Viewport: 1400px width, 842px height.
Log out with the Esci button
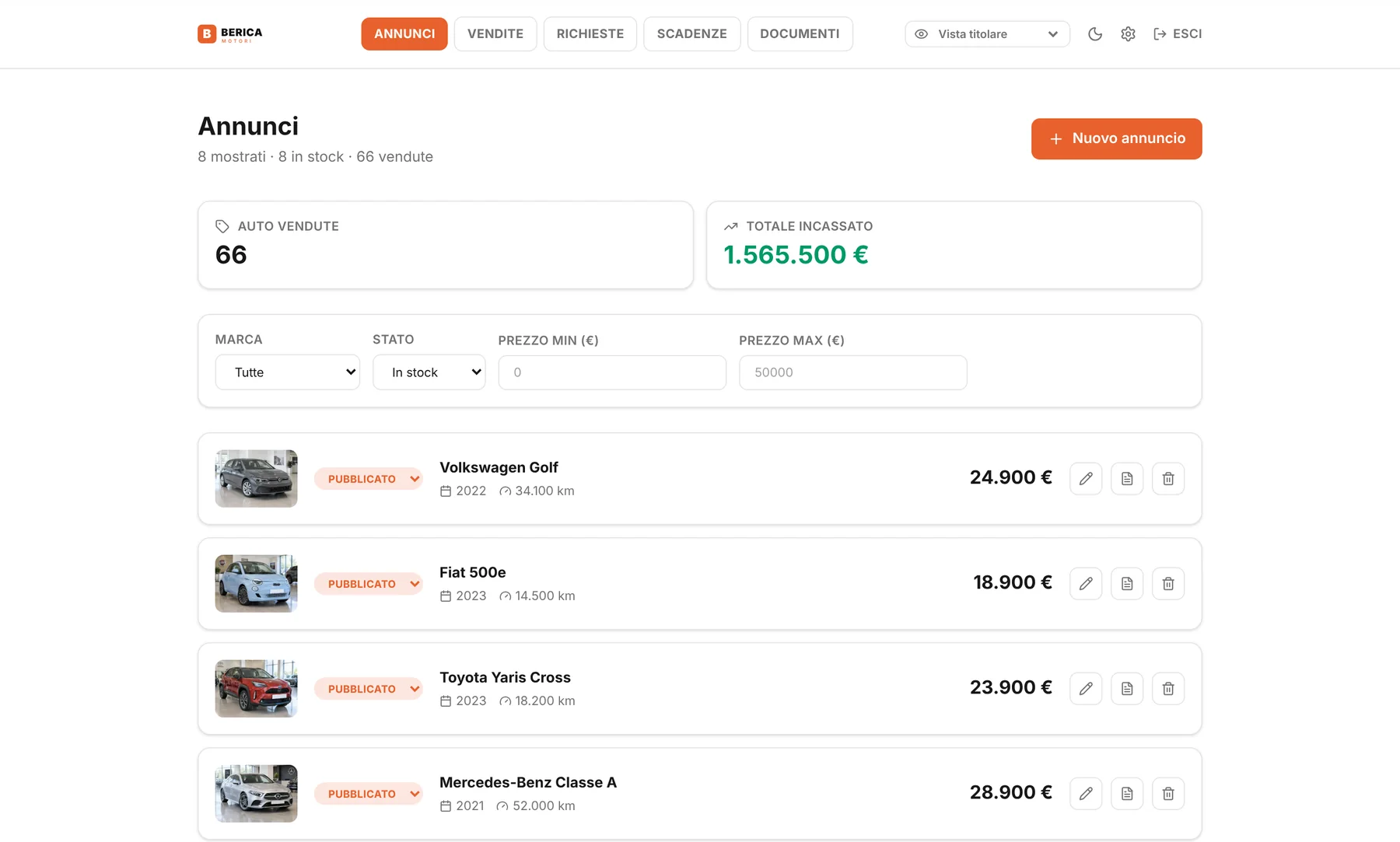click(1178, 33)
